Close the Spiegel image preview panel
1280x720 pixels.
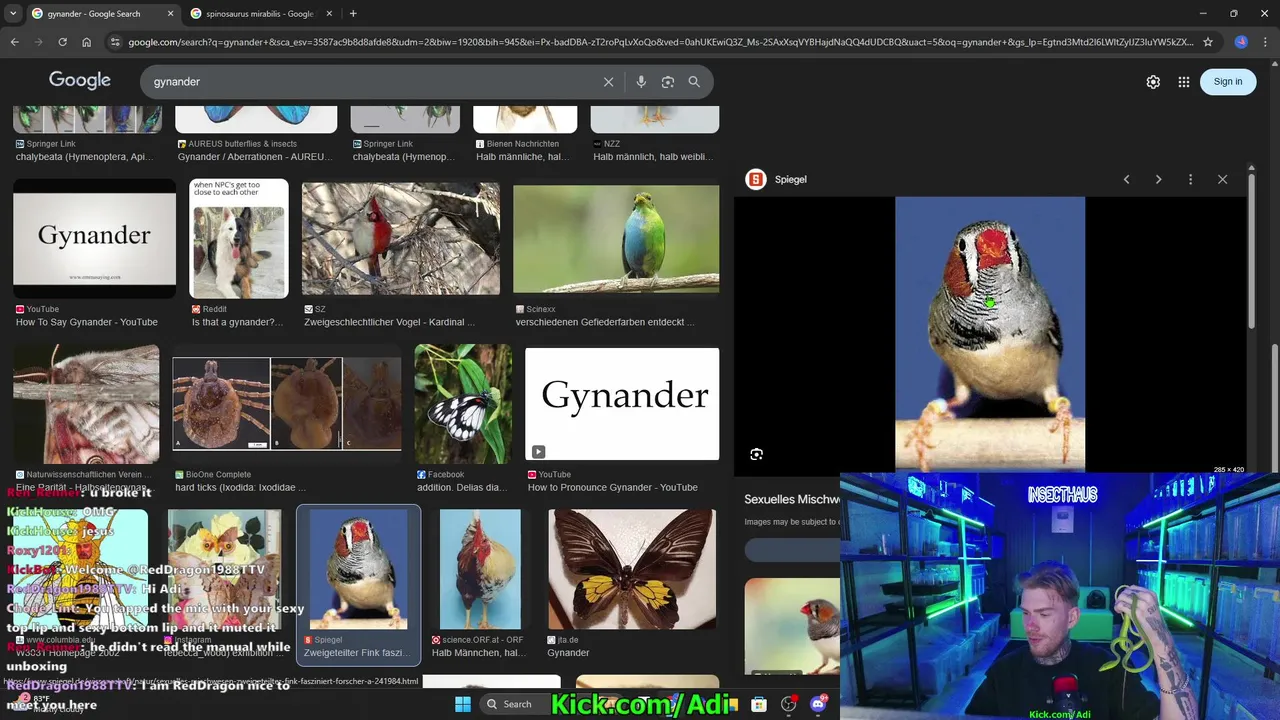(x=1222, y=179)
